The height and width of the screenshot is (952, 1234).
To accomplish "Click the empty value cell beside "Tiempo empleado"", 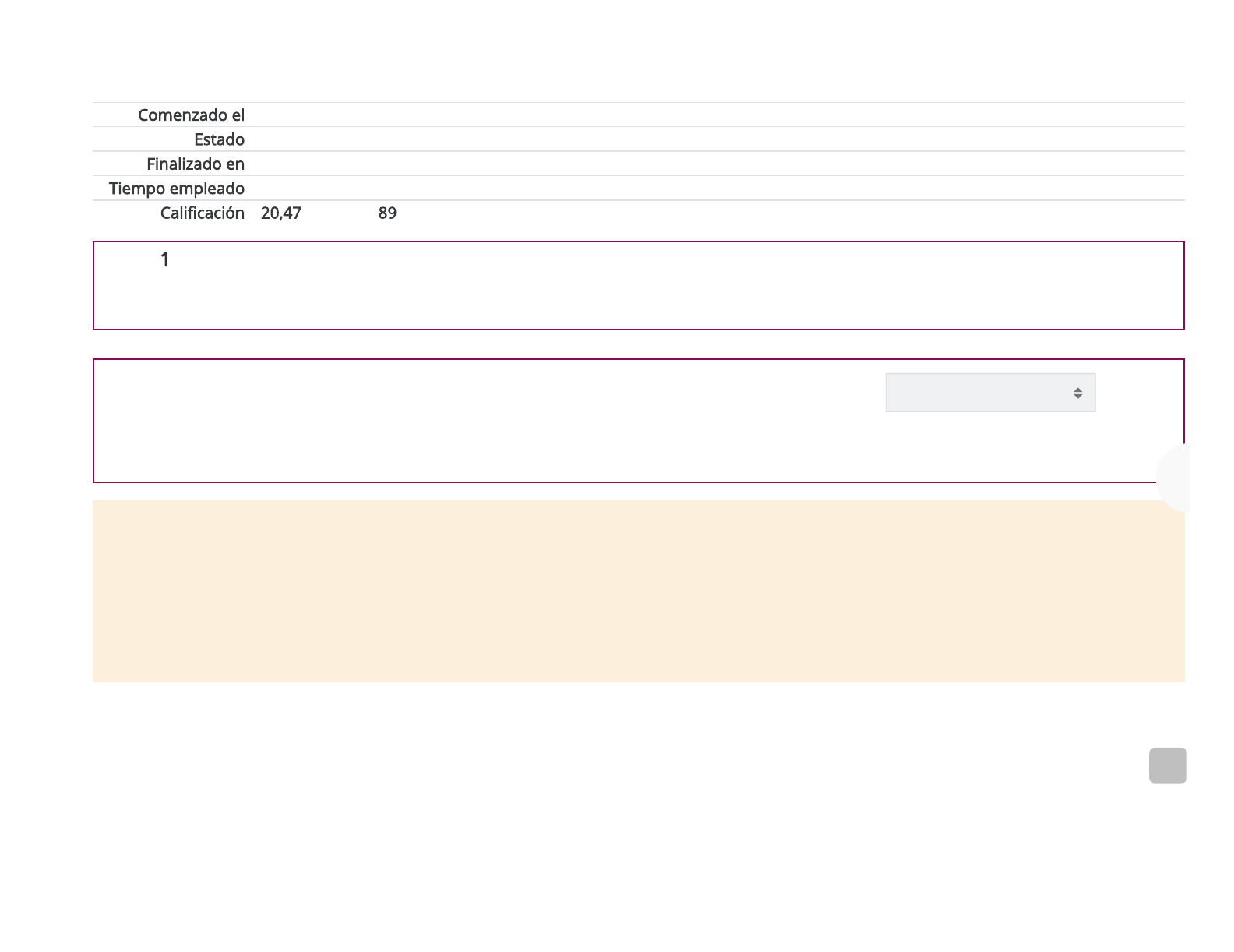I will pyautogui.click(x=701, y=189).
